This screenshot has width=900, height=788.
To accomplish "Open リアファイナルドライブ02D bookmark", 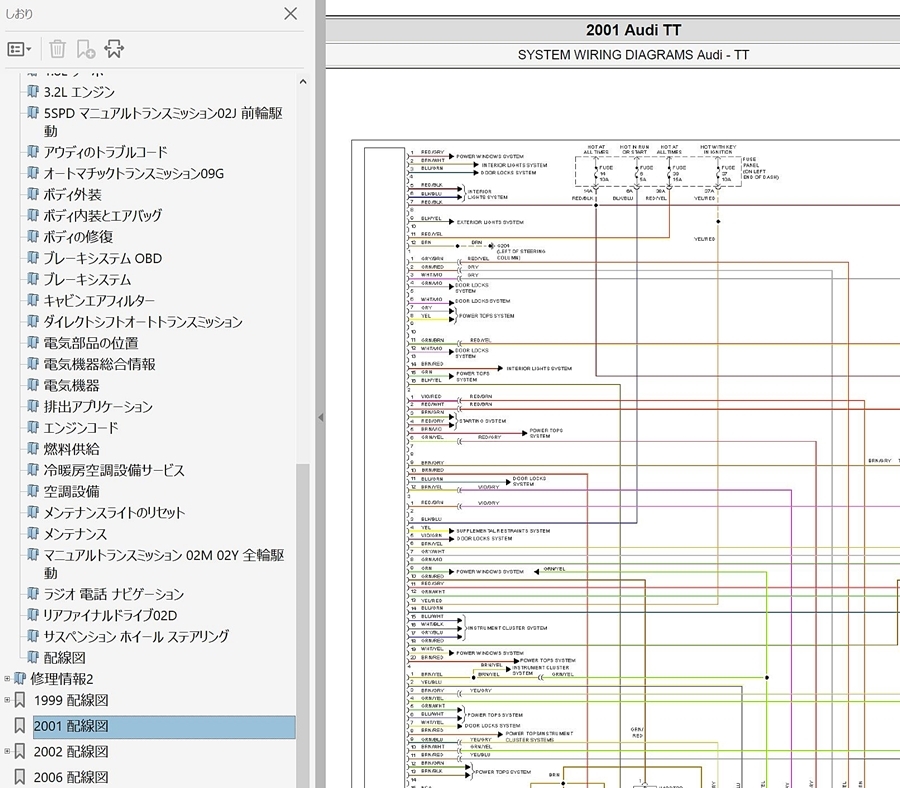I will pos(110,615).
